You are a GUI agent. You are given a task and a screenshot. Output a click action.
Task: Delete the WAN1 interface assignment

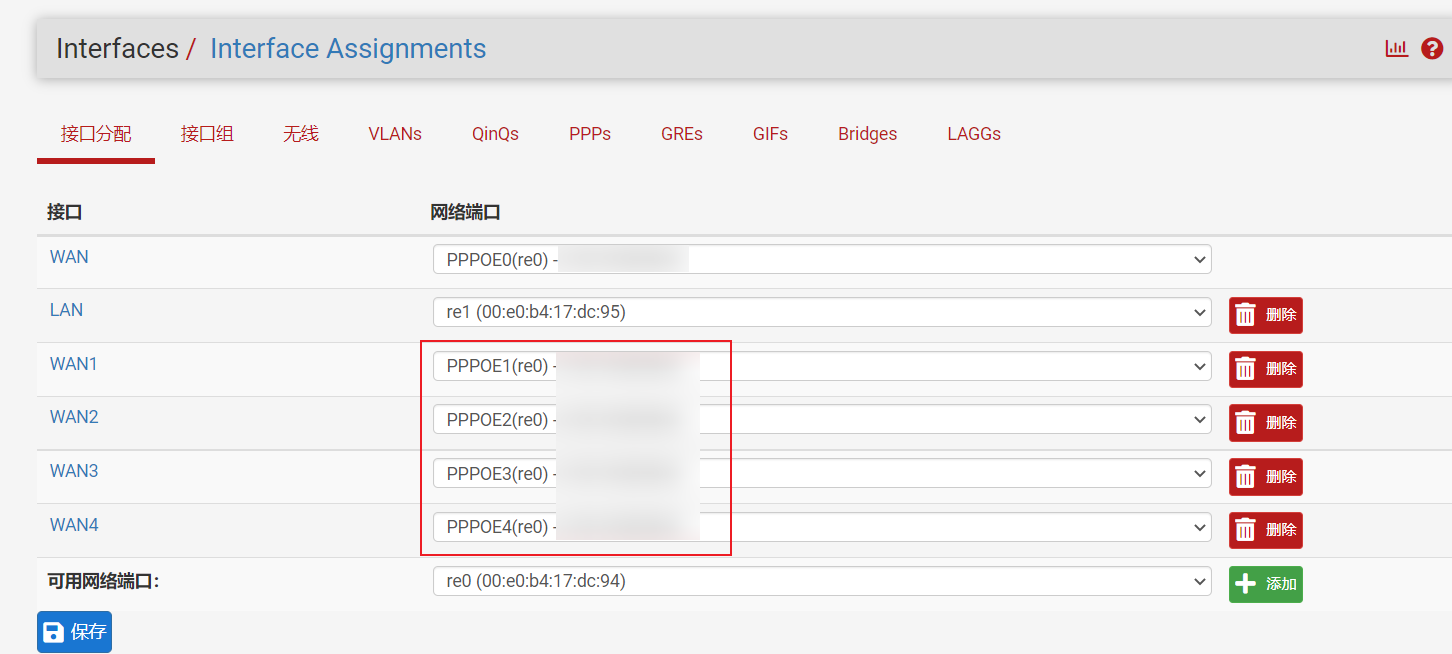1265,369
